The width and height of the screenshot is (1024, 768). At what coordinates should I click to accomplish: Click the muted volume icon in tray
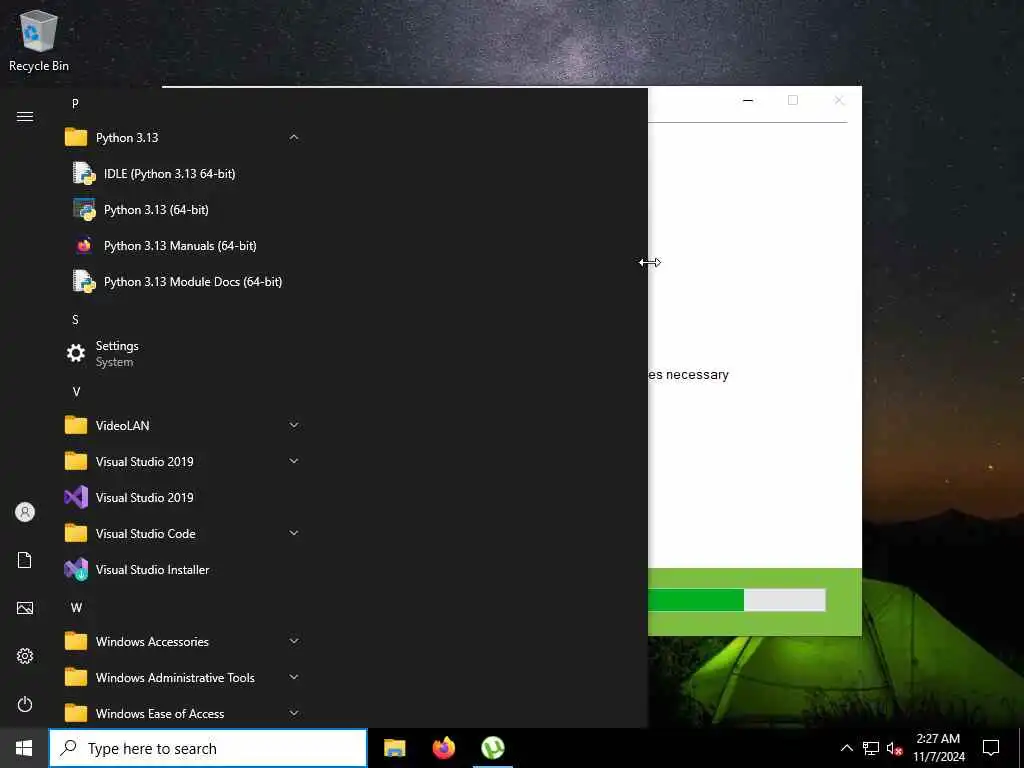point(895,748)
